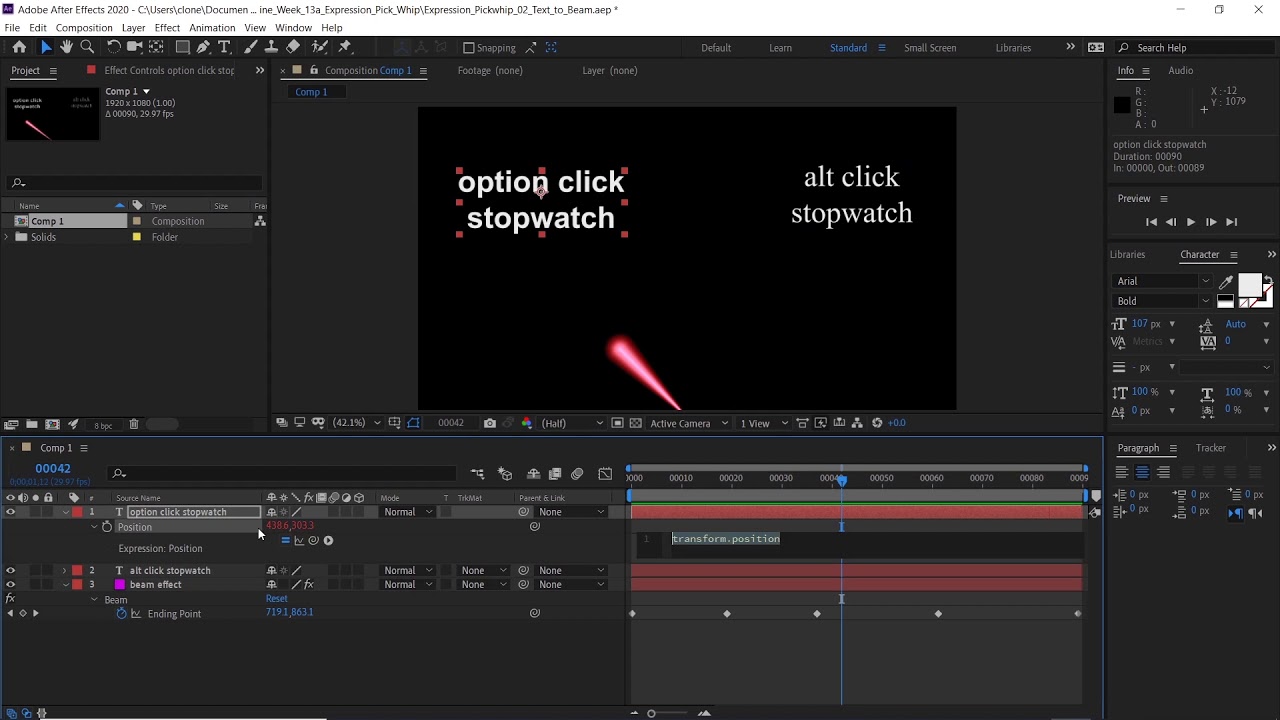Click the eyedropper in Character panel
Image resolution: width=1280 pixels, height=720 pixels.
pos(1226,282)
